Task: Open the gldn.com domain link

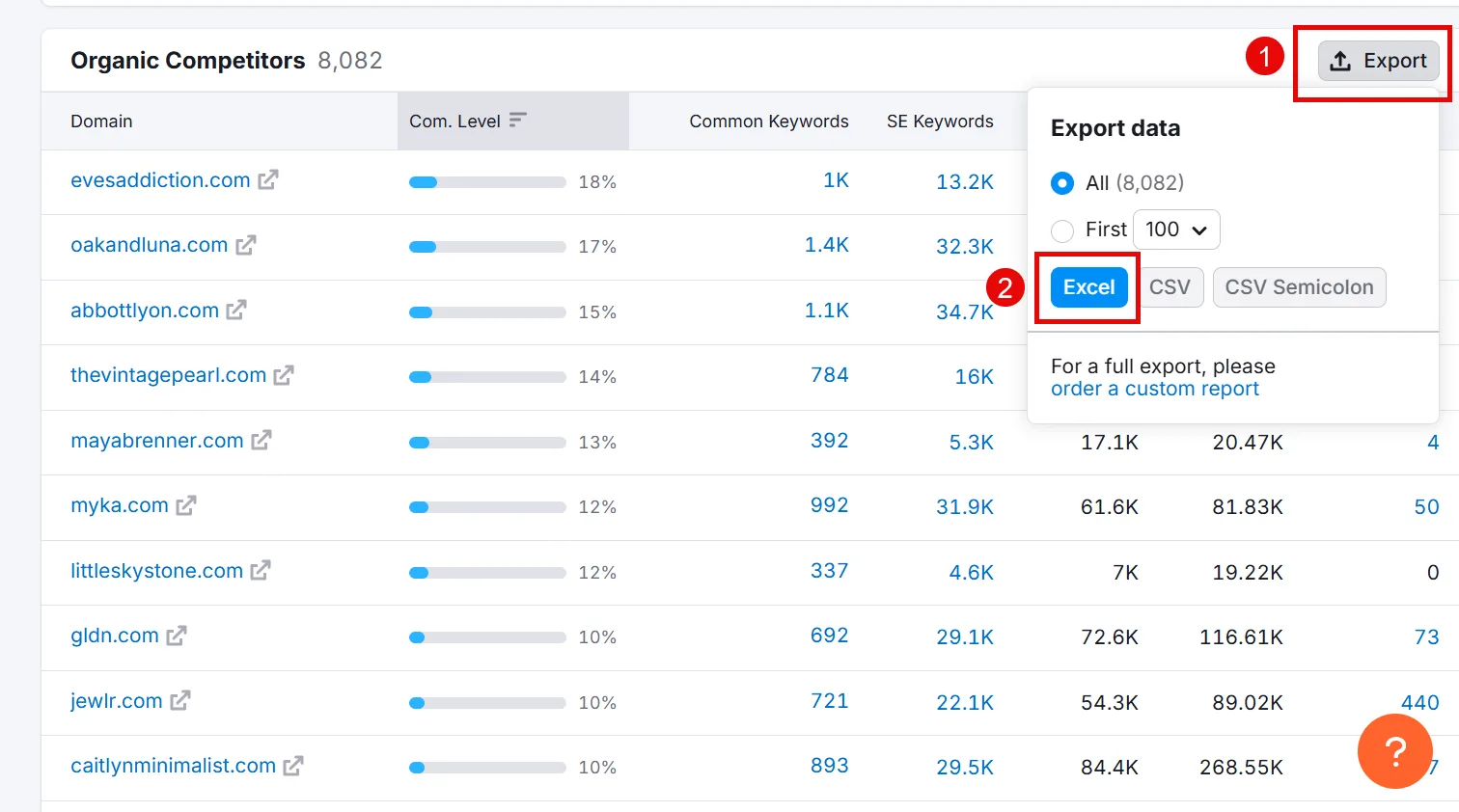Action: pyautogui.click(x=115, y=636)
